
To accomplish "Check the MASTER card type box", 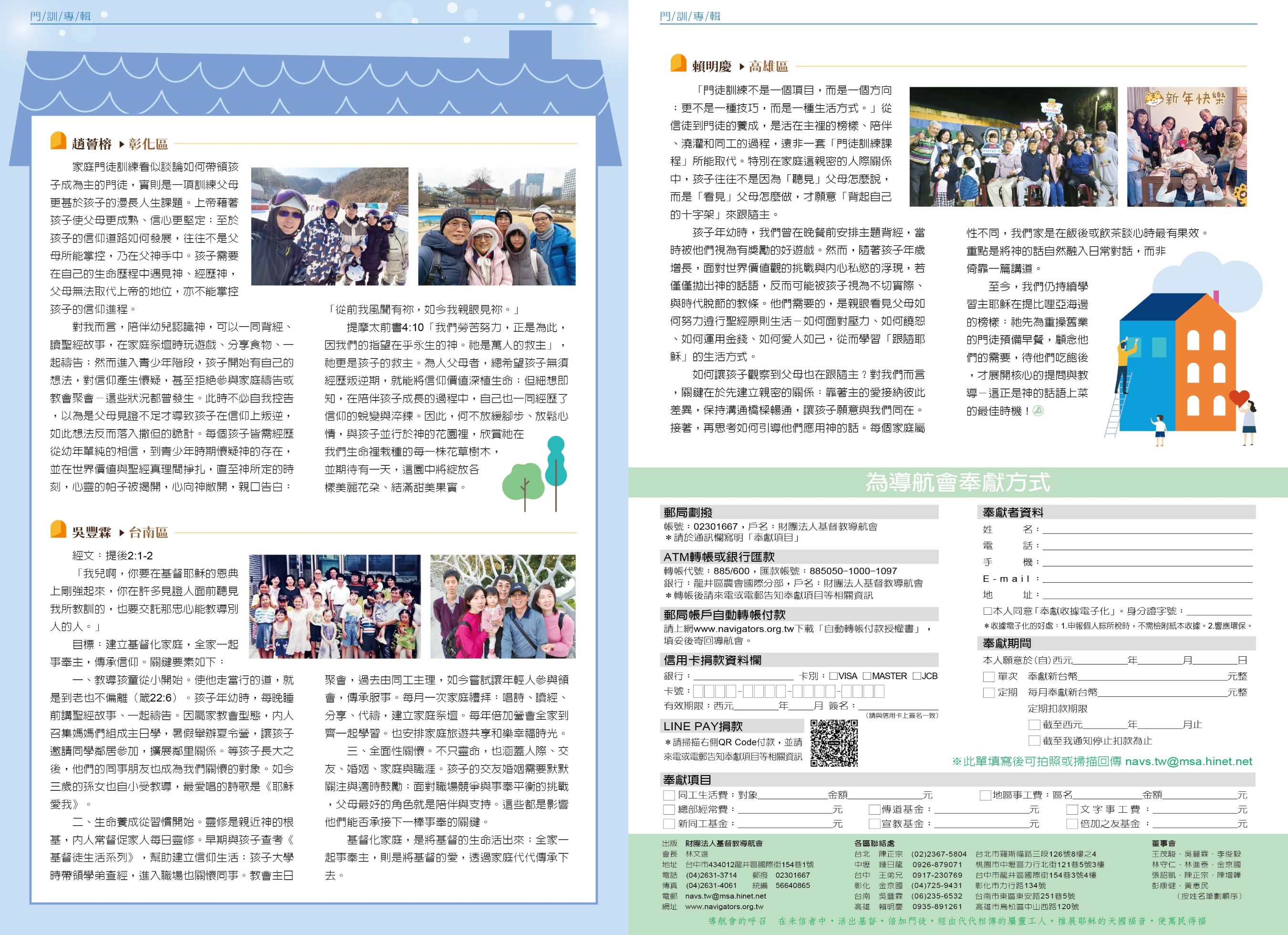I will click(867, 676).
